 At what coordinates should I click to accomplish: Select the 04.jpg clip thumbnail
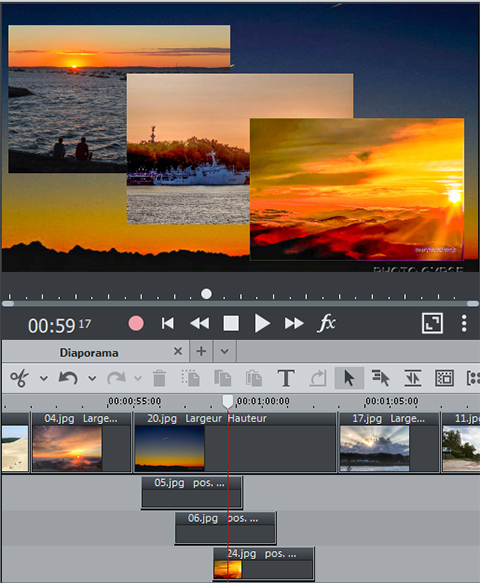tap(67, 448)
